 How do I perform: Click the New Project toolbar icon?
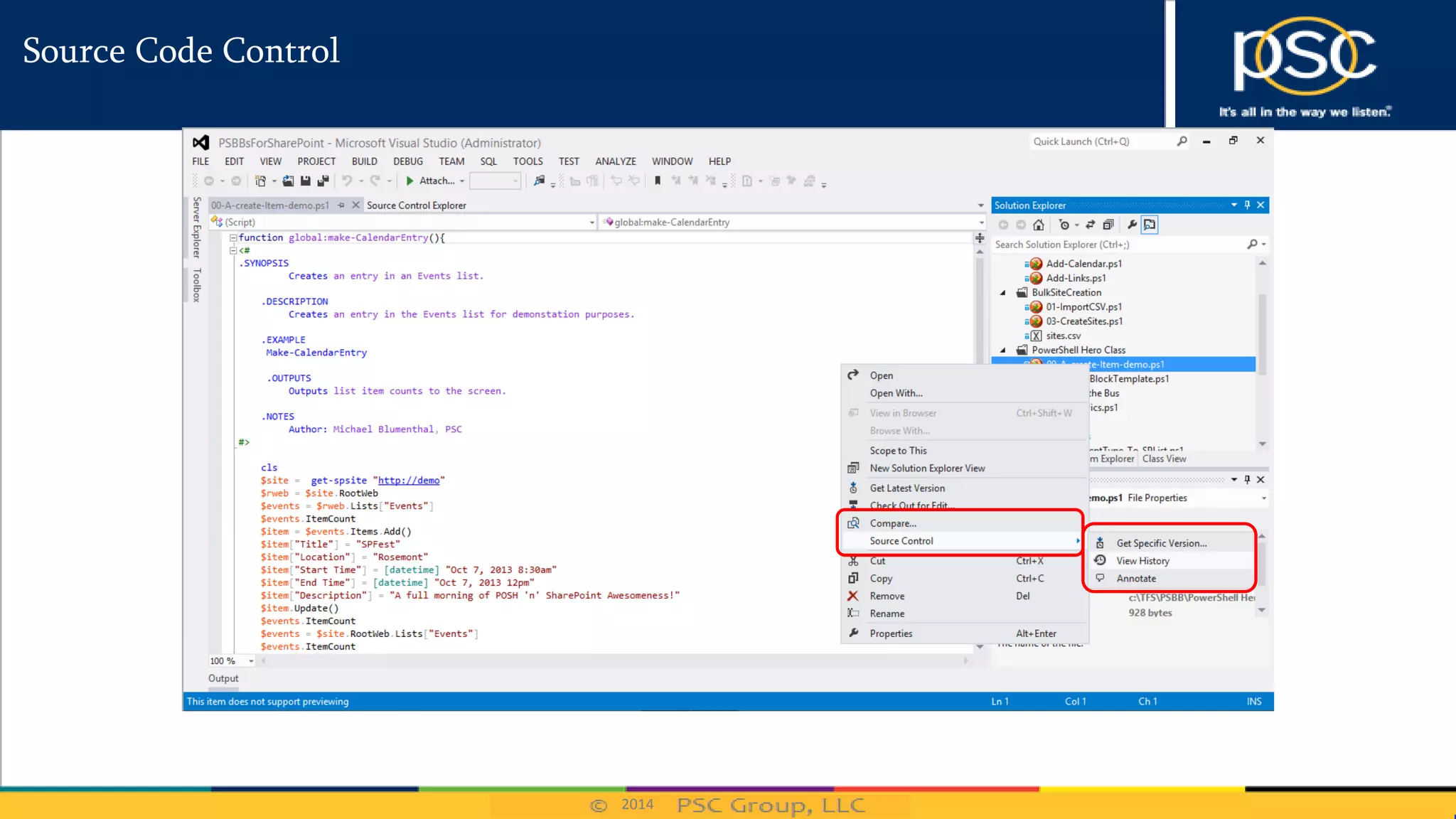pos(260,181)
